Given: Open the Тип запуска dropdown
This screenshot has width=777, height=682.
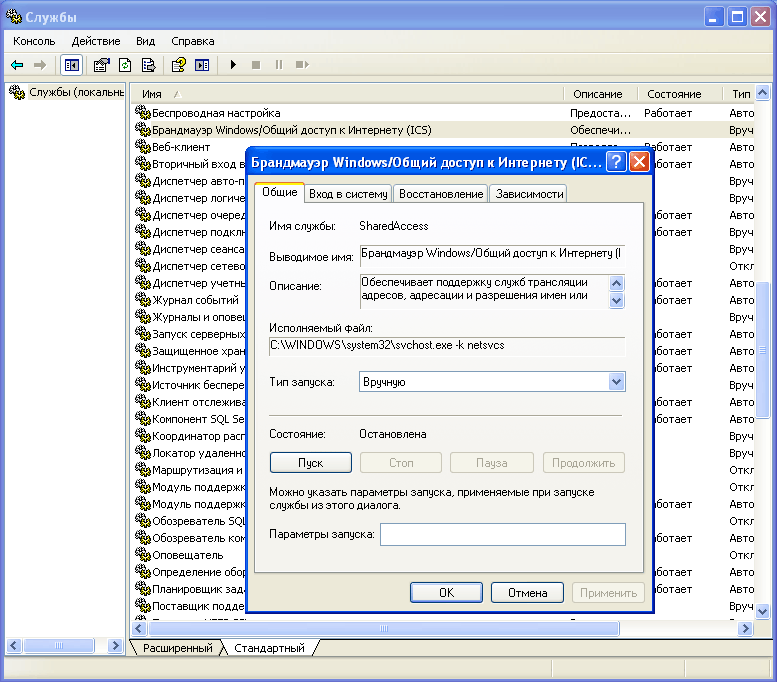Looking at the screenshot, I should coord(492,382).
